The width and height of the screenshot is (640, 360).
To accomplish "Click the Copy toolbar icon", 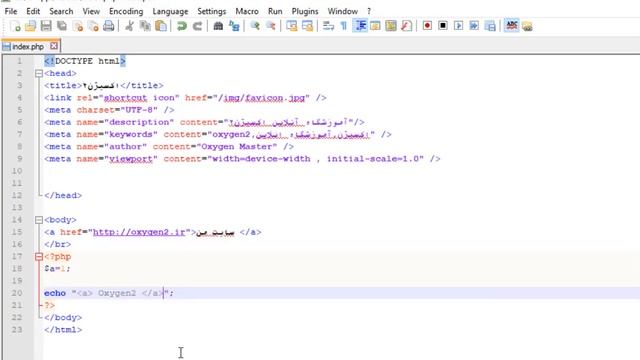I will tap(145, 26).
